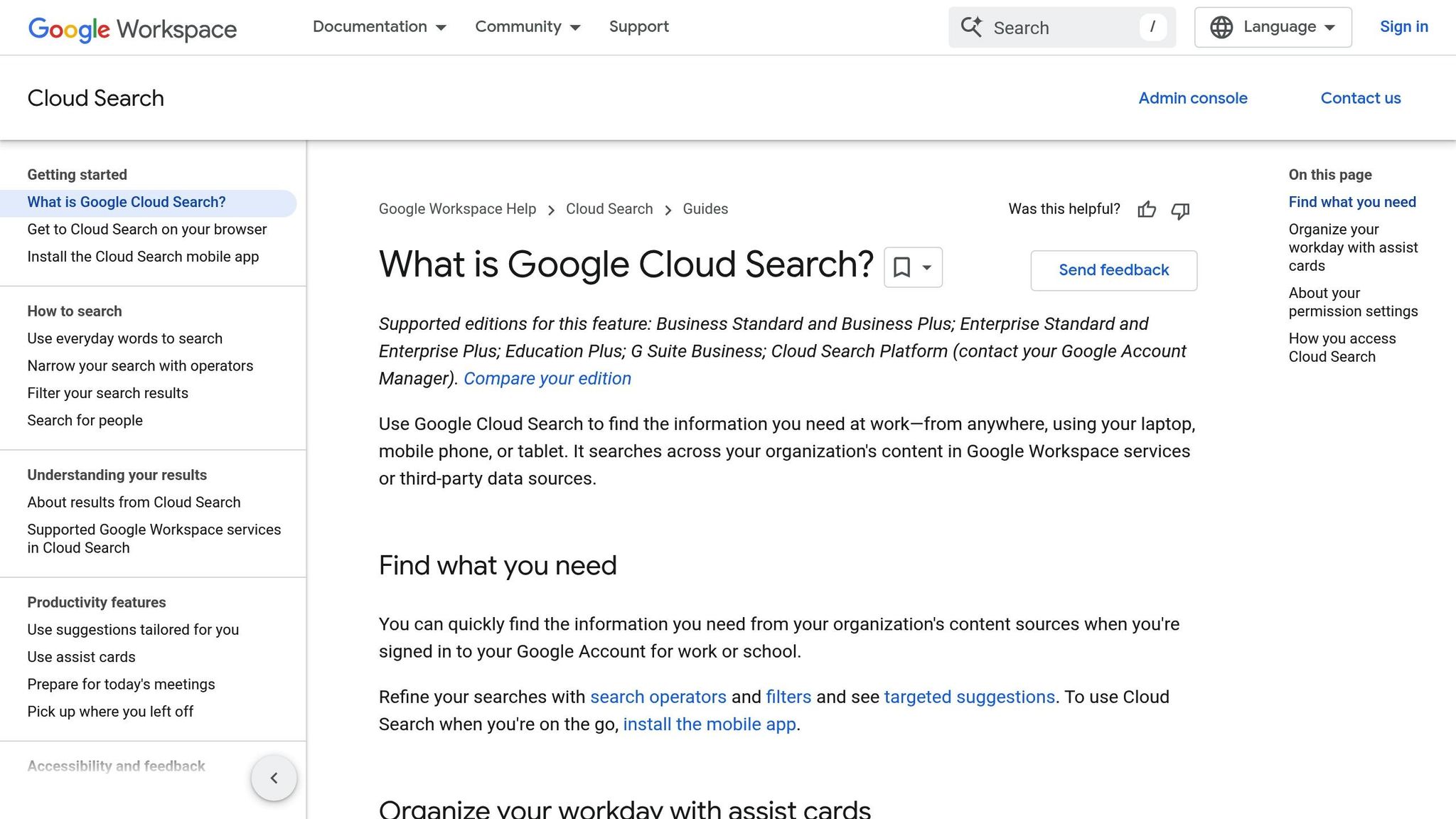Go to Google Workspace Help breadcrumb
This screenshot has height=819, width=1456.
457,209
